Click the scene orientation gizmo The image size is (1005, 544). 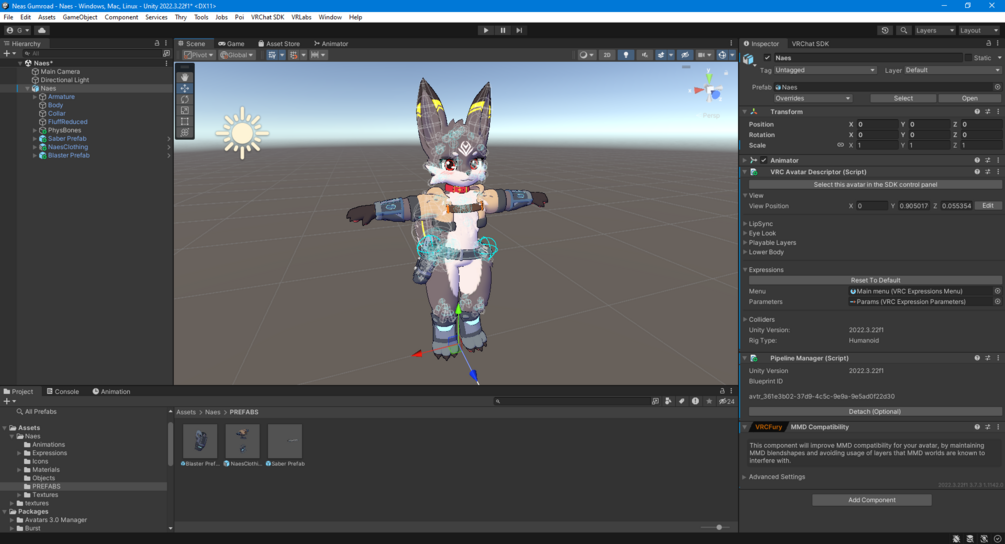coord(708,90)
